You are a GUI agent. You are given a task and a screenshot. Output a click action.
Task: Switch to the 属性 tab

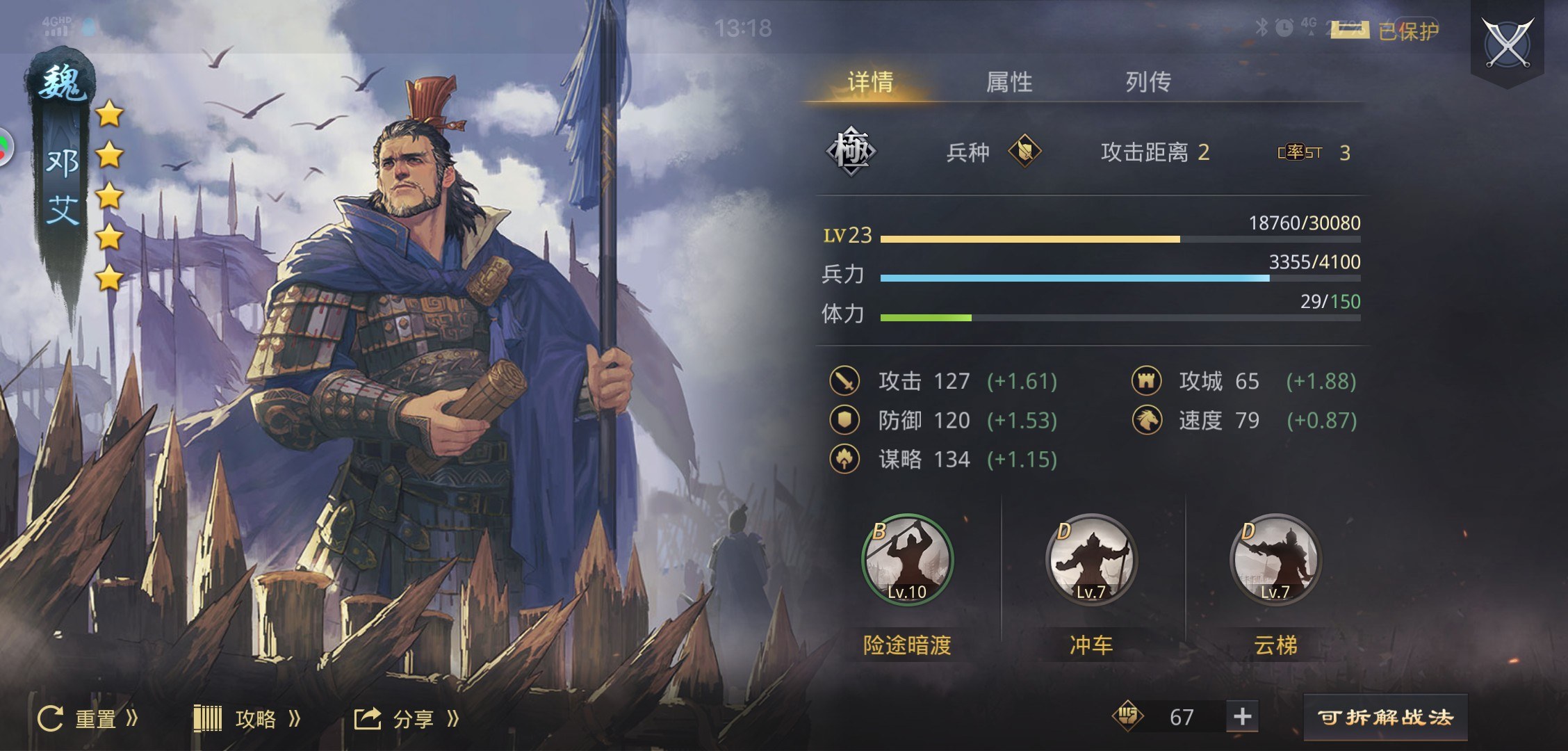1009,82
